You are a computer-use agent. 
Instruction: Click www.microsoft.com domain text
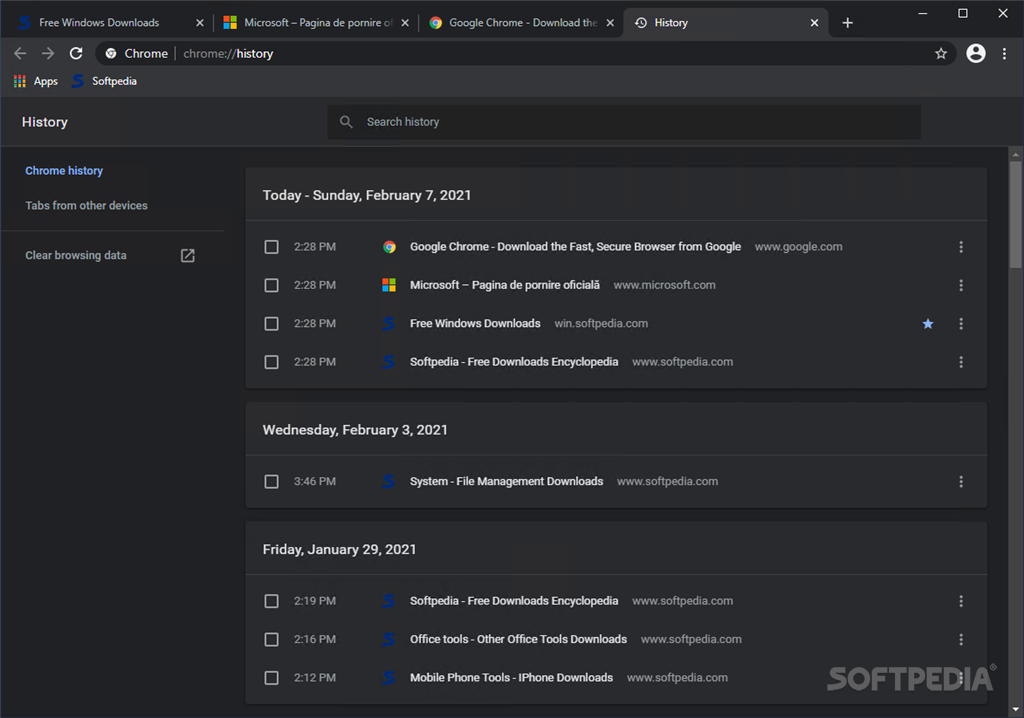pos(664,286)
